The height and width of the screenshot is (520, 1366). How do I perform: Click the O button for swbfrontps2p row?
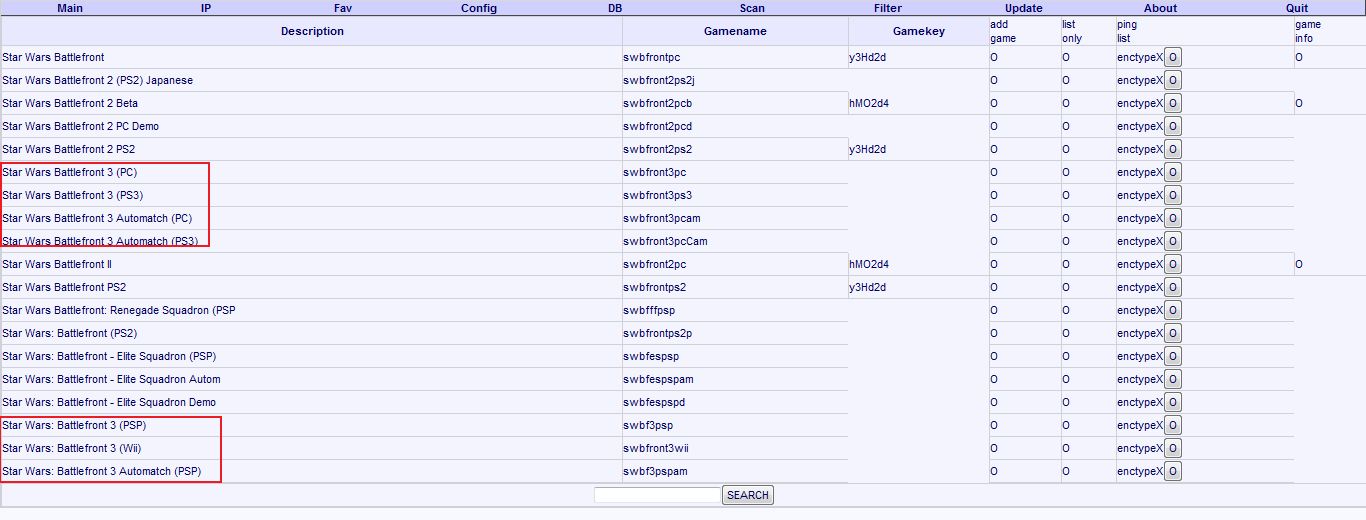[1172, 333]
